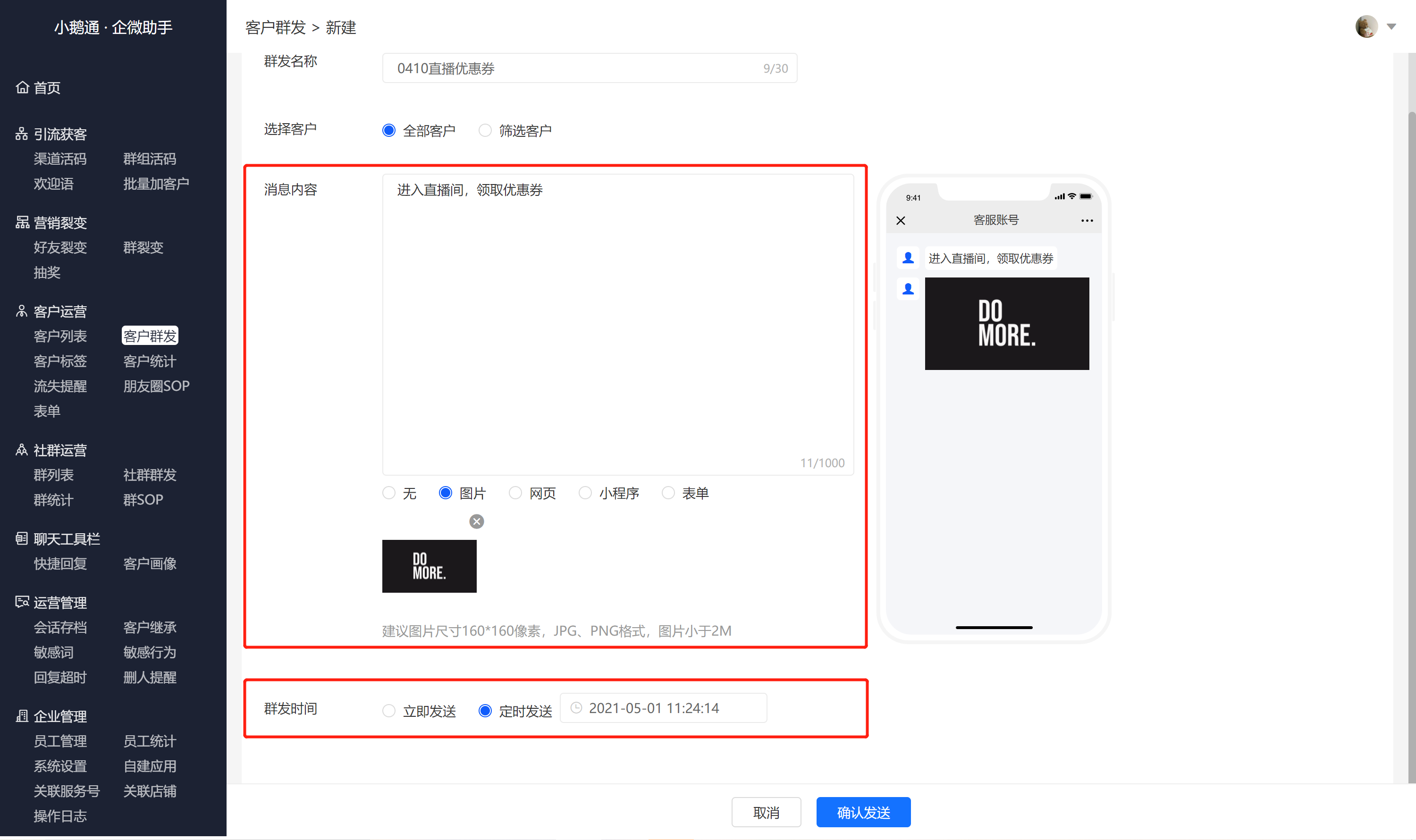The height and width of the screenshot is (840, 1416).
Task: Open the three-dot menu in phone preview
Action: pos(1087,220)
